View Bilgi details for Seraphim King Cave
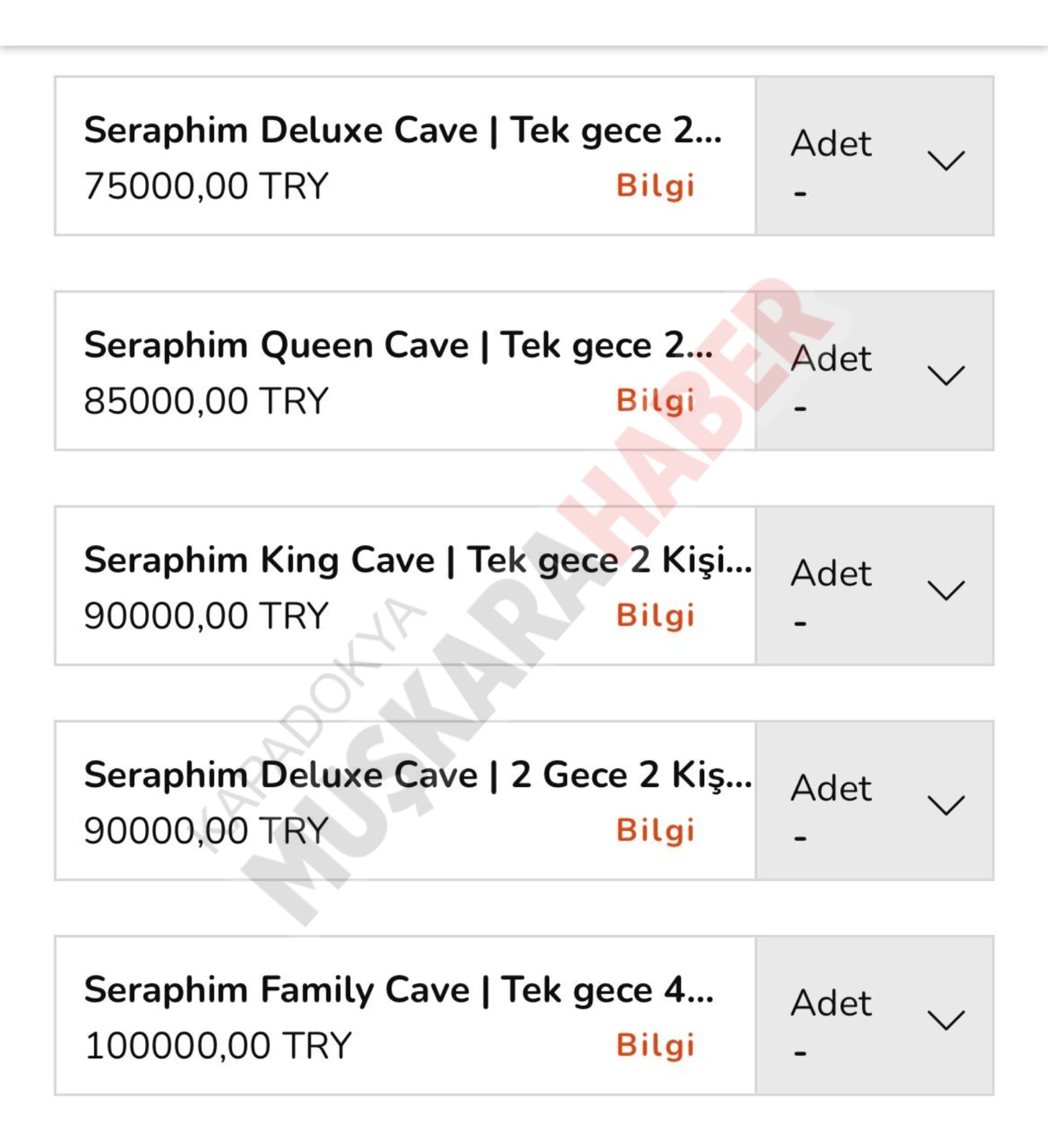This screenshot has height=1148, width=1048. coord(655,616)
